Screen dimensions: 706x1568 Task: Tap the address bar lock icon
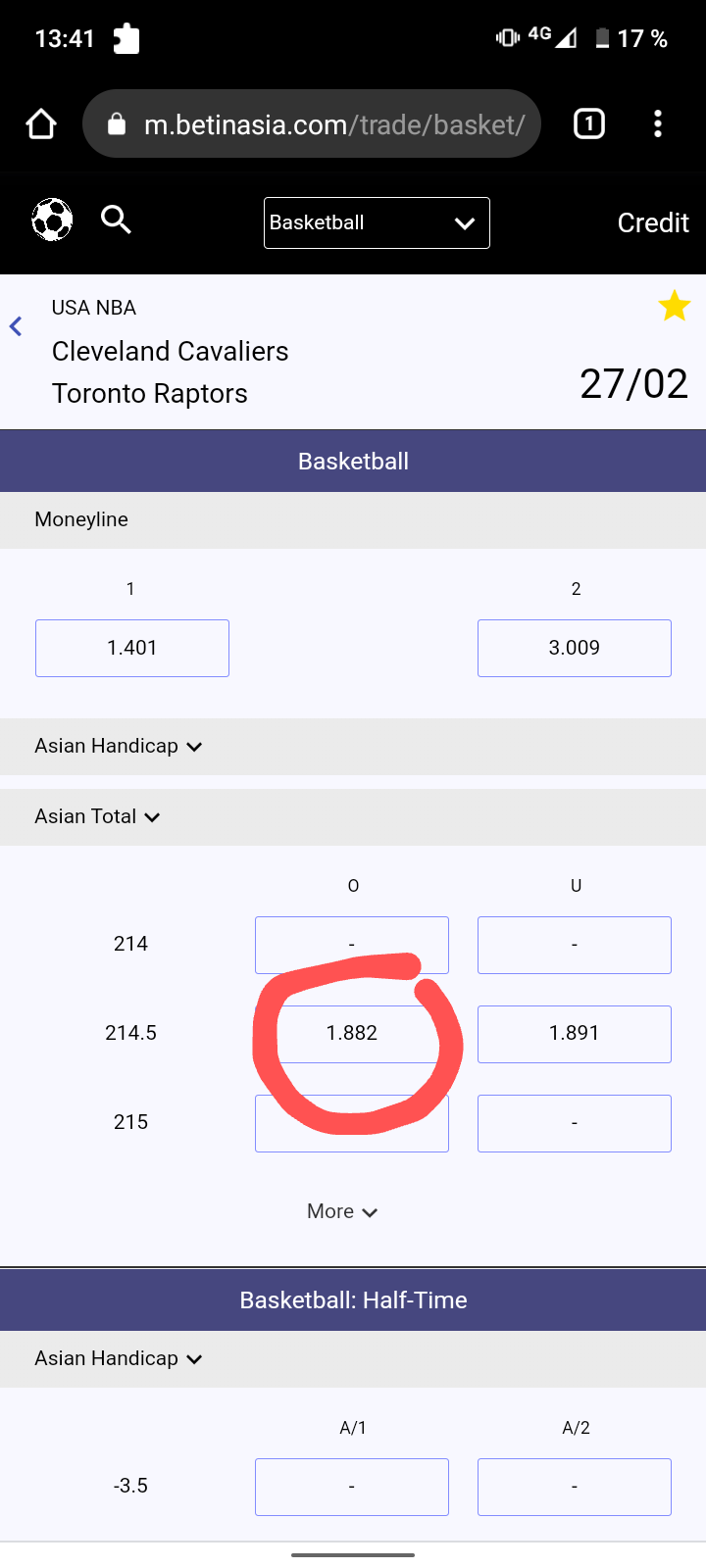[117, 124]
